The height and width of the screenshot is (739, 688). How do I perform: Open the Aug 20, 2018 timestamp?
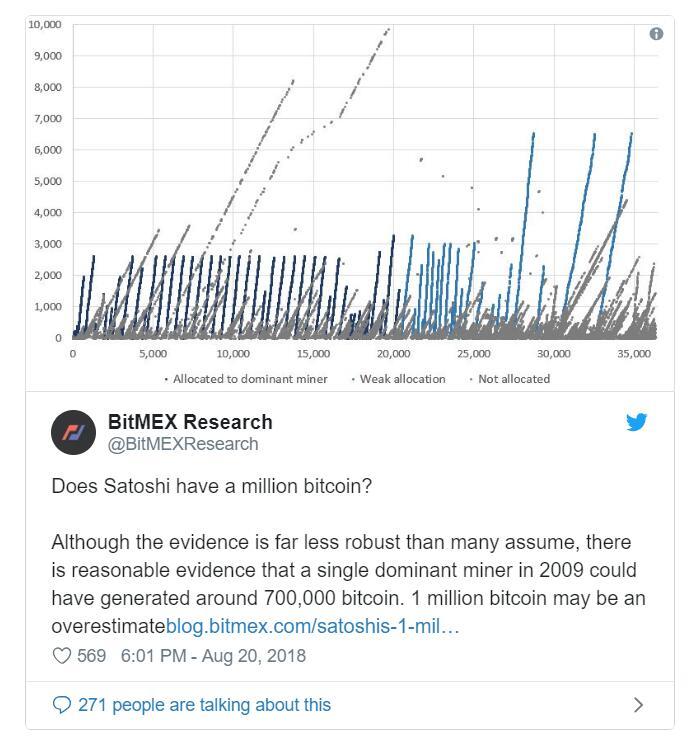[x=213, y=656]
